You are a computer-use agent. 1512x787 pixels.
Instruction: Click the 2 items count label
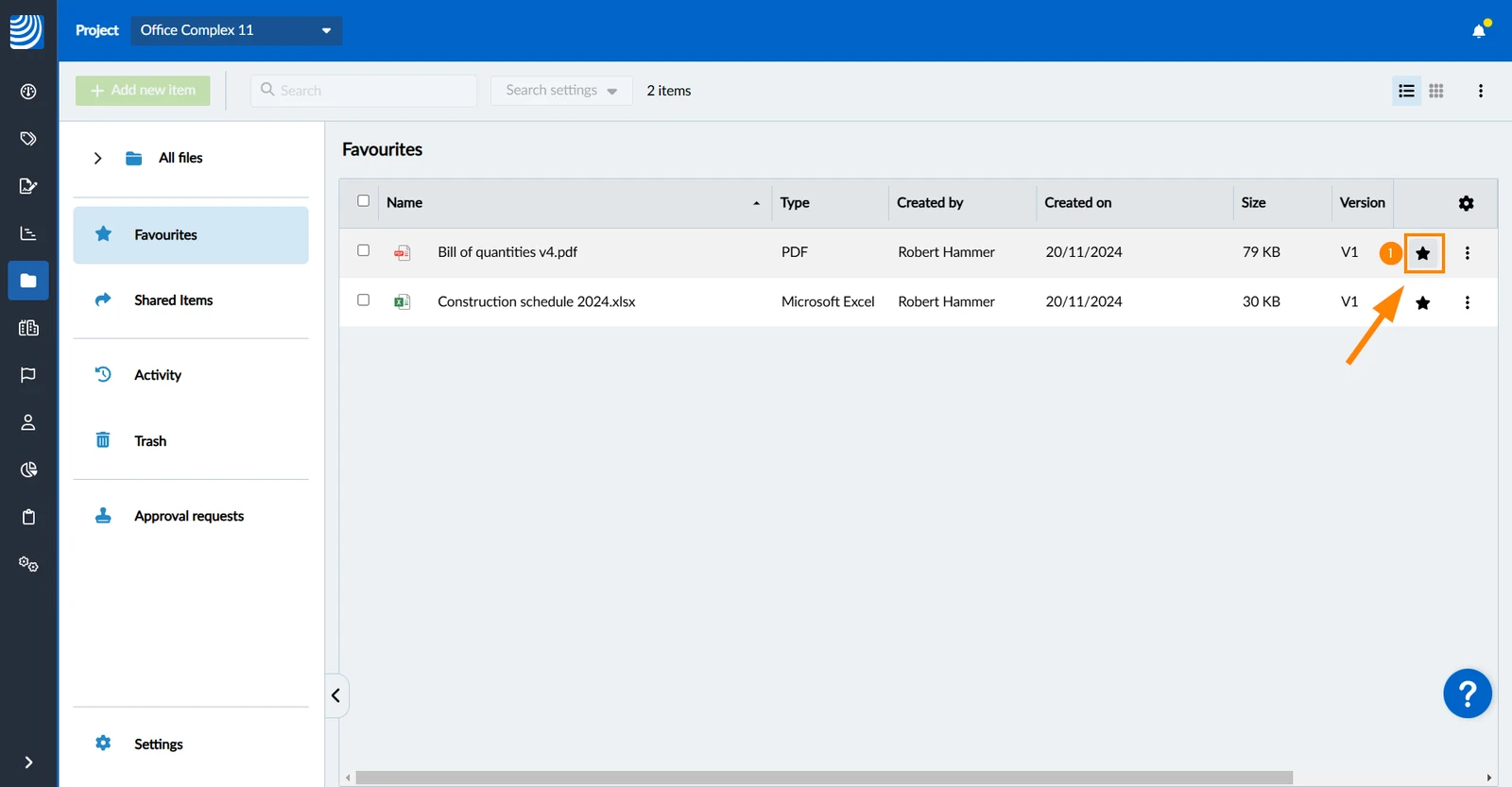point(669,91)
